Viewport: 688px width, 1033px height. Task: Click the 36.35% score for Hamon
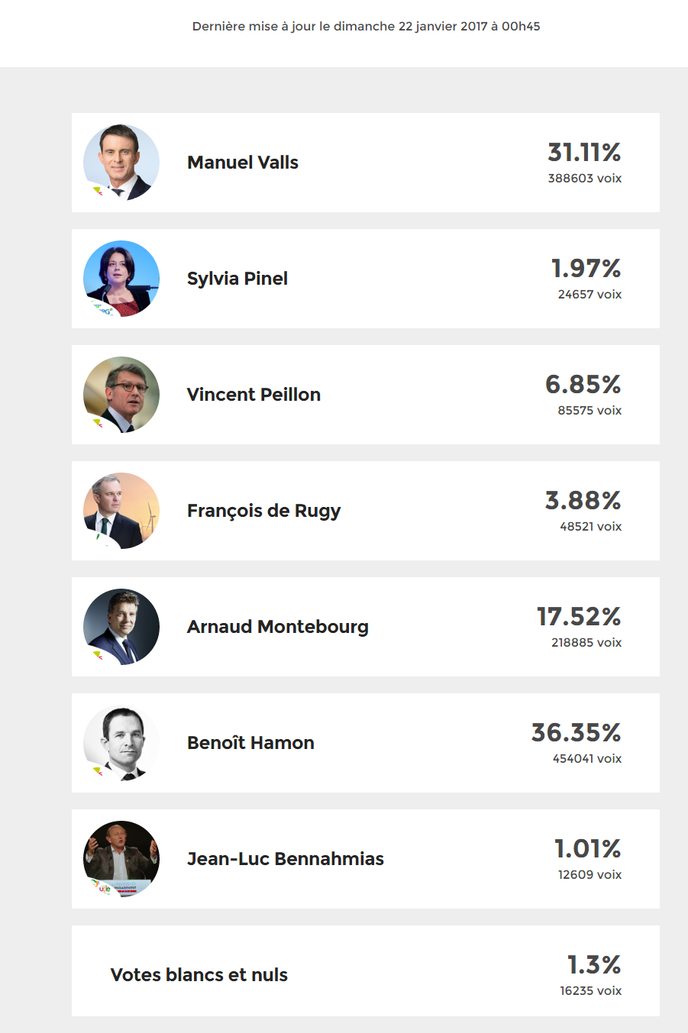(x=576, y=732)
